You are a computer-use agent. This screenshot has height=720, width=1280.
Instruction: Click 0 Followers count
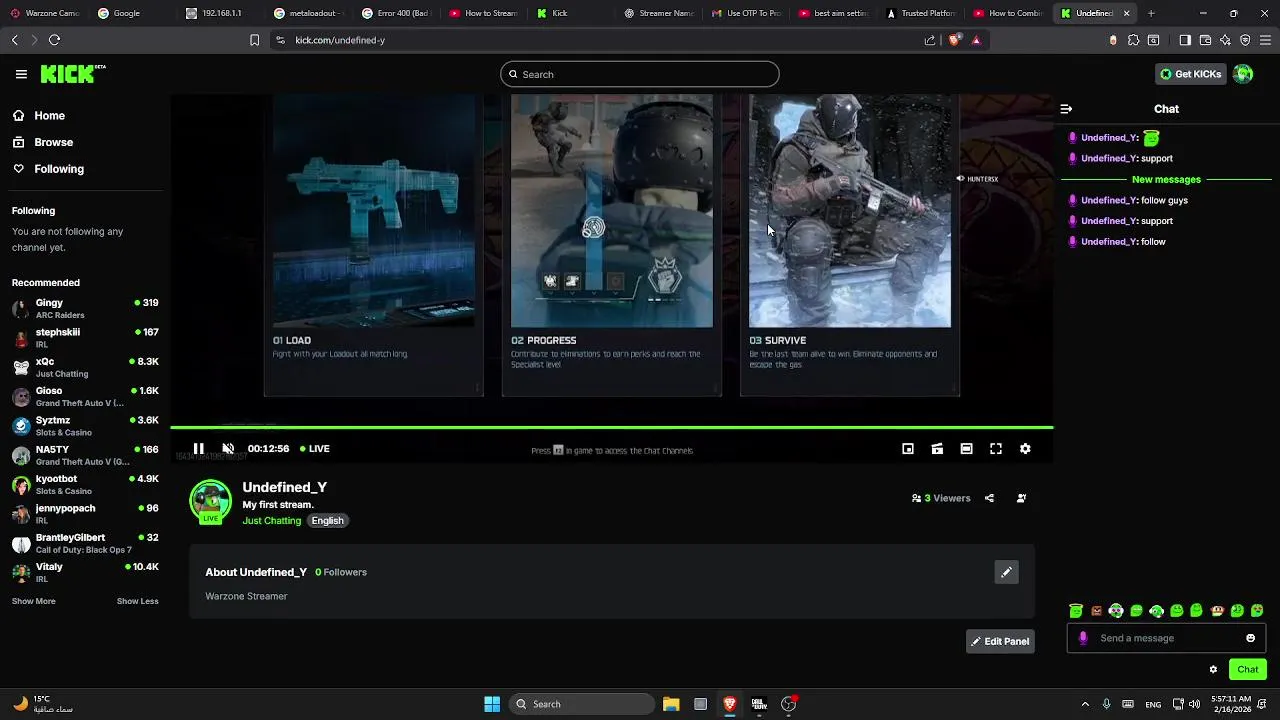click(x=341, y=572)
